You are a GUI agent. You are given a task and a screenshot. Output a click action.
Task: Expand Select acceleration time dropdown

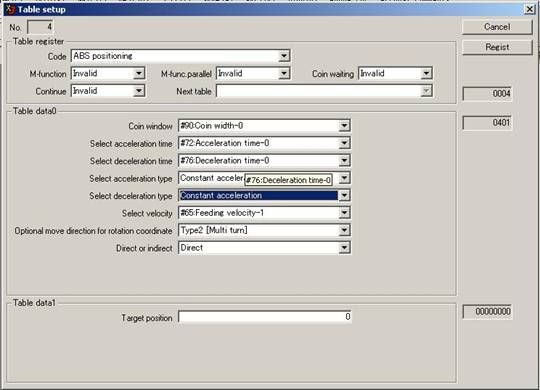click(344, 143)
